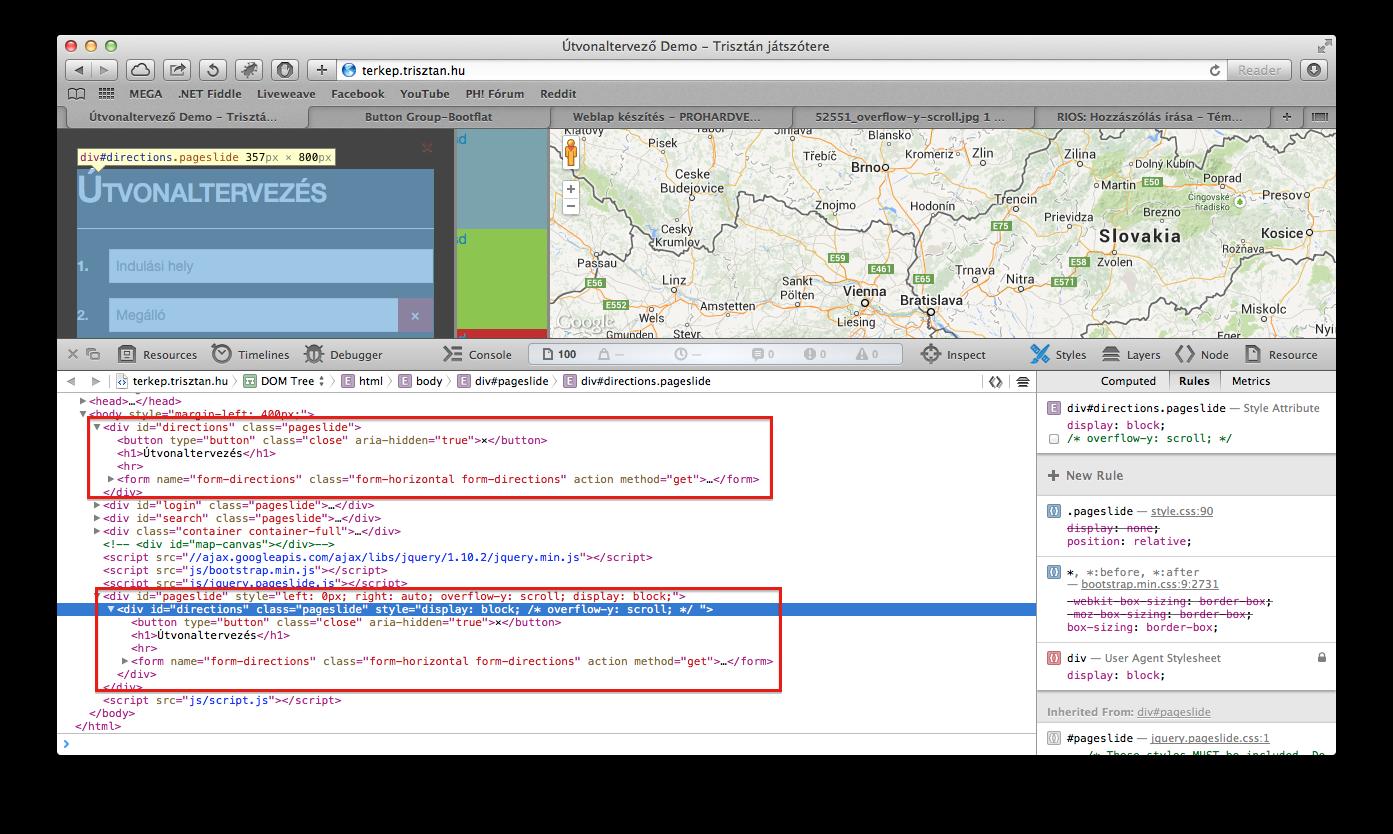Open .NET Fiddle bookmark

tap(210, 94)
